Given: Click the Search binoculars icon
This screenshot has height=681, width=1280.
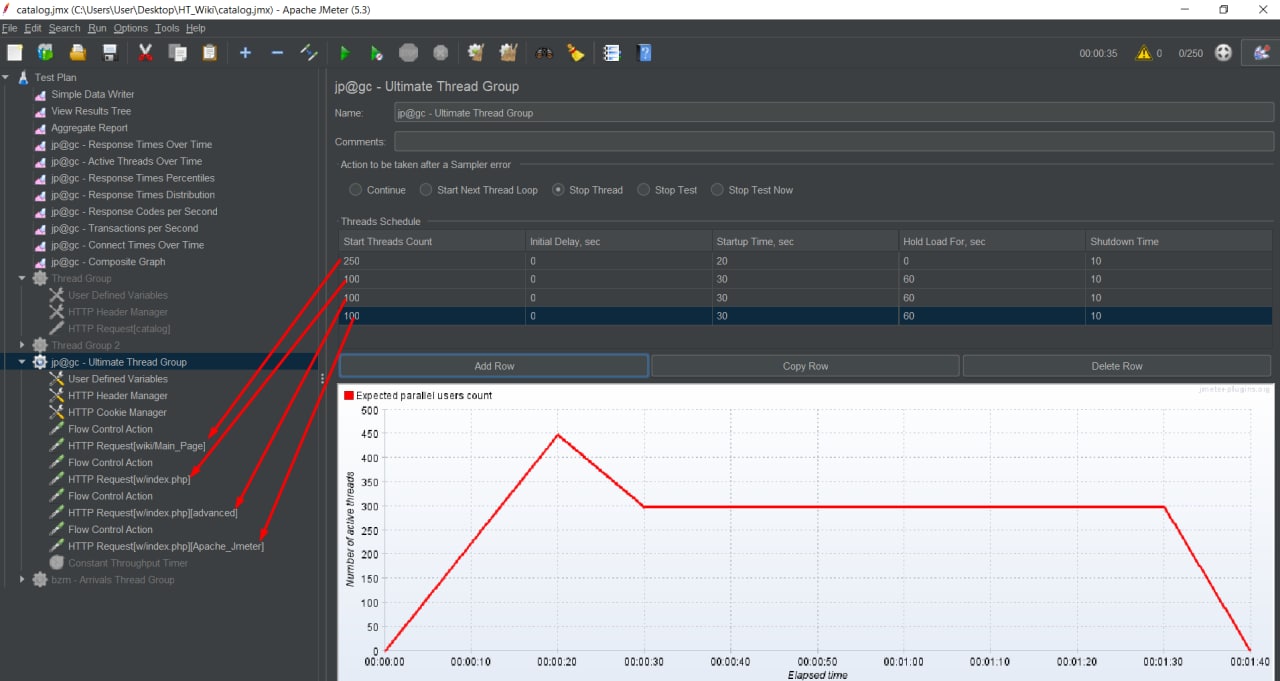Looking at the screenshot, I should 543,52.
